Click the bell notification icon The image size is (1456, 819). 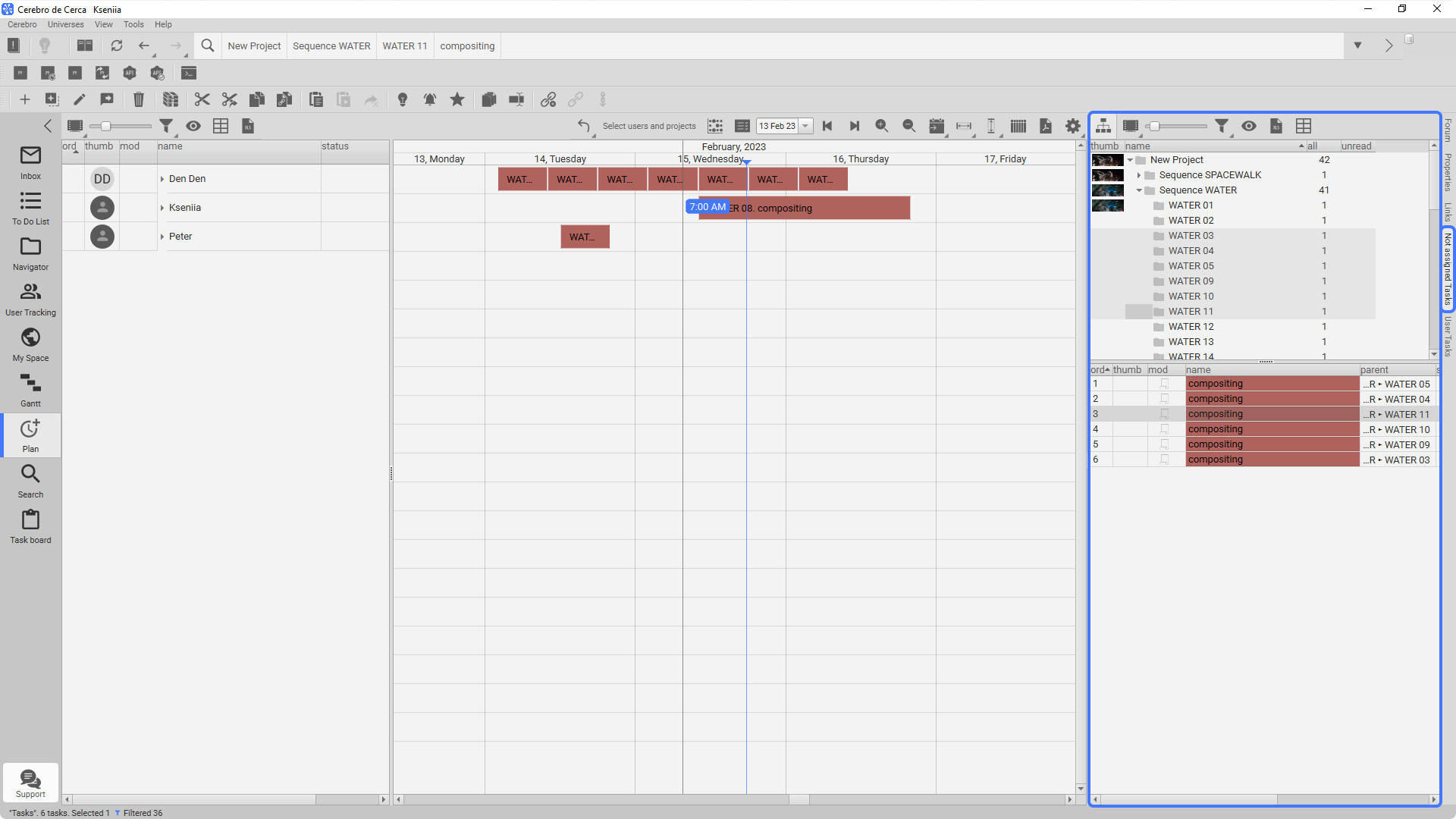pyautogui.click(x=430, y=99)
